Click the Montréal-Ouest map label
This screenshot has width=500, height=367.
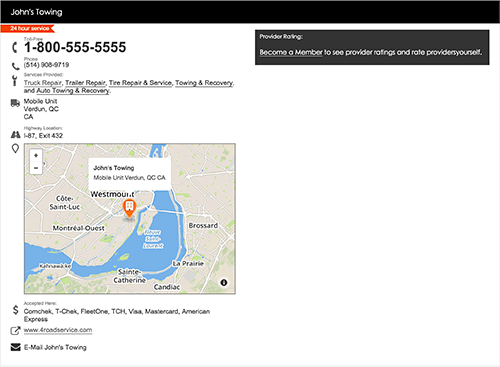pos(78,228)
